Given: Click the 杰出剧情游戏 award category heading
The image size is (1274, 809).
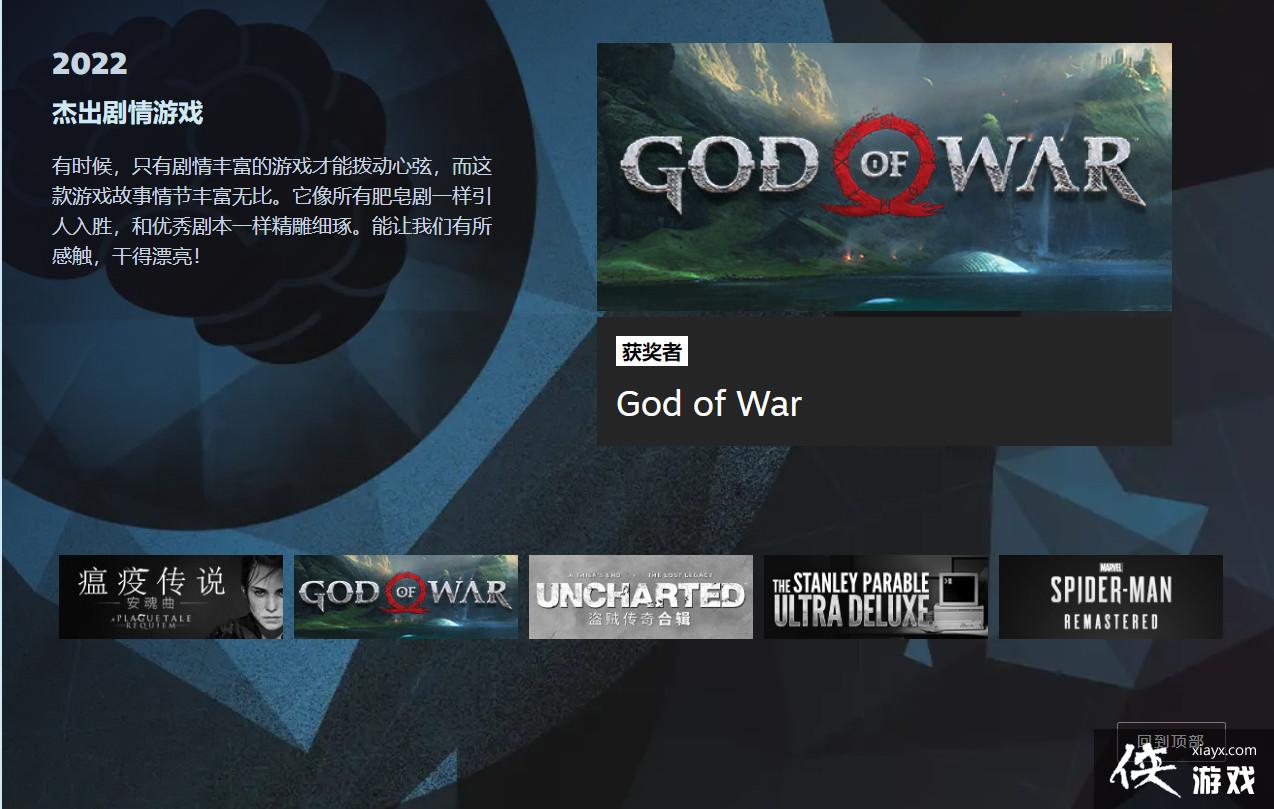Looking at the screenshot, I should tap(128, 113).
